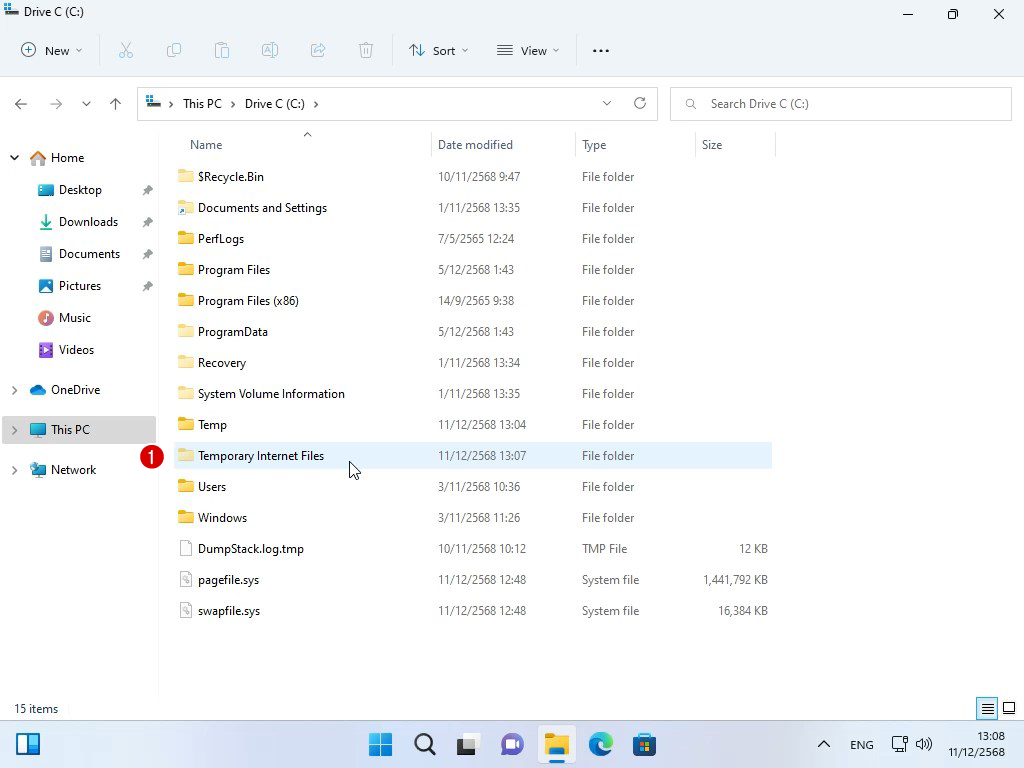Open the View dropdown menu

[x=528, y=51]
